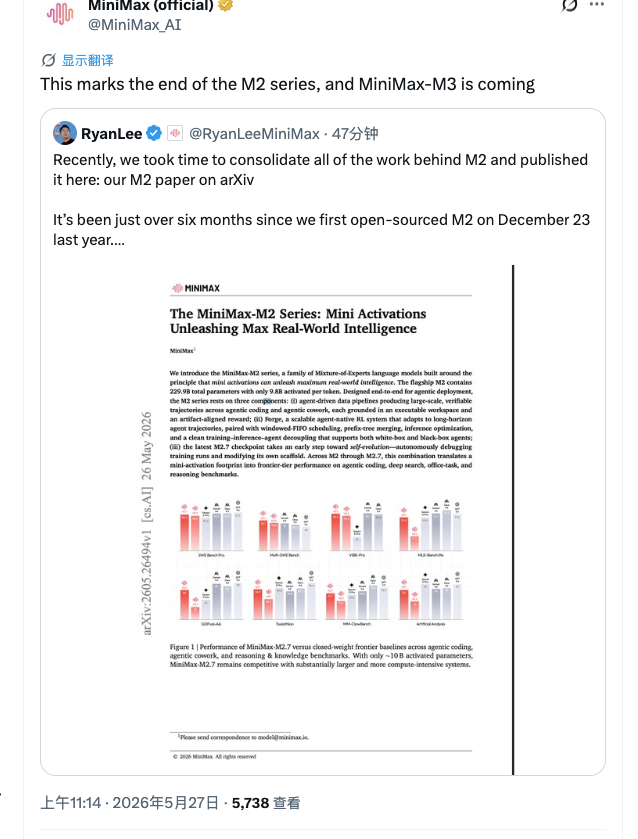Viewport: 638px width, 839px height.
Task: Open the @RyanLeeMiniMax handle
Action: click(x=254, y=133)
